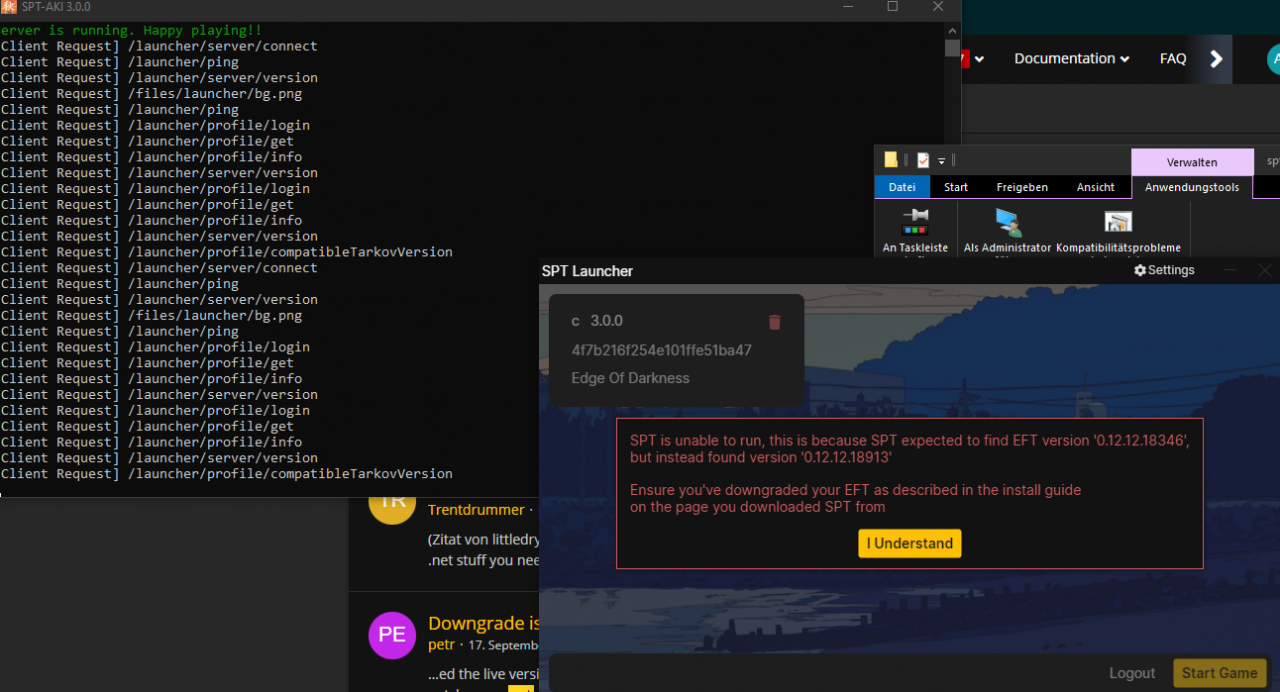Open the Datei tab in Explorer
The width and height of the screenshot is (1280, 692).
pos(902,187)
